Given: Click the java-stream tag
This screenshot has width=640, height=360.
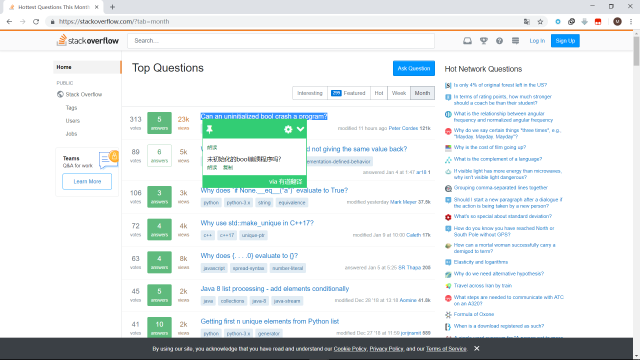Looking at the screenshot, I should click(x=287, y=301).
